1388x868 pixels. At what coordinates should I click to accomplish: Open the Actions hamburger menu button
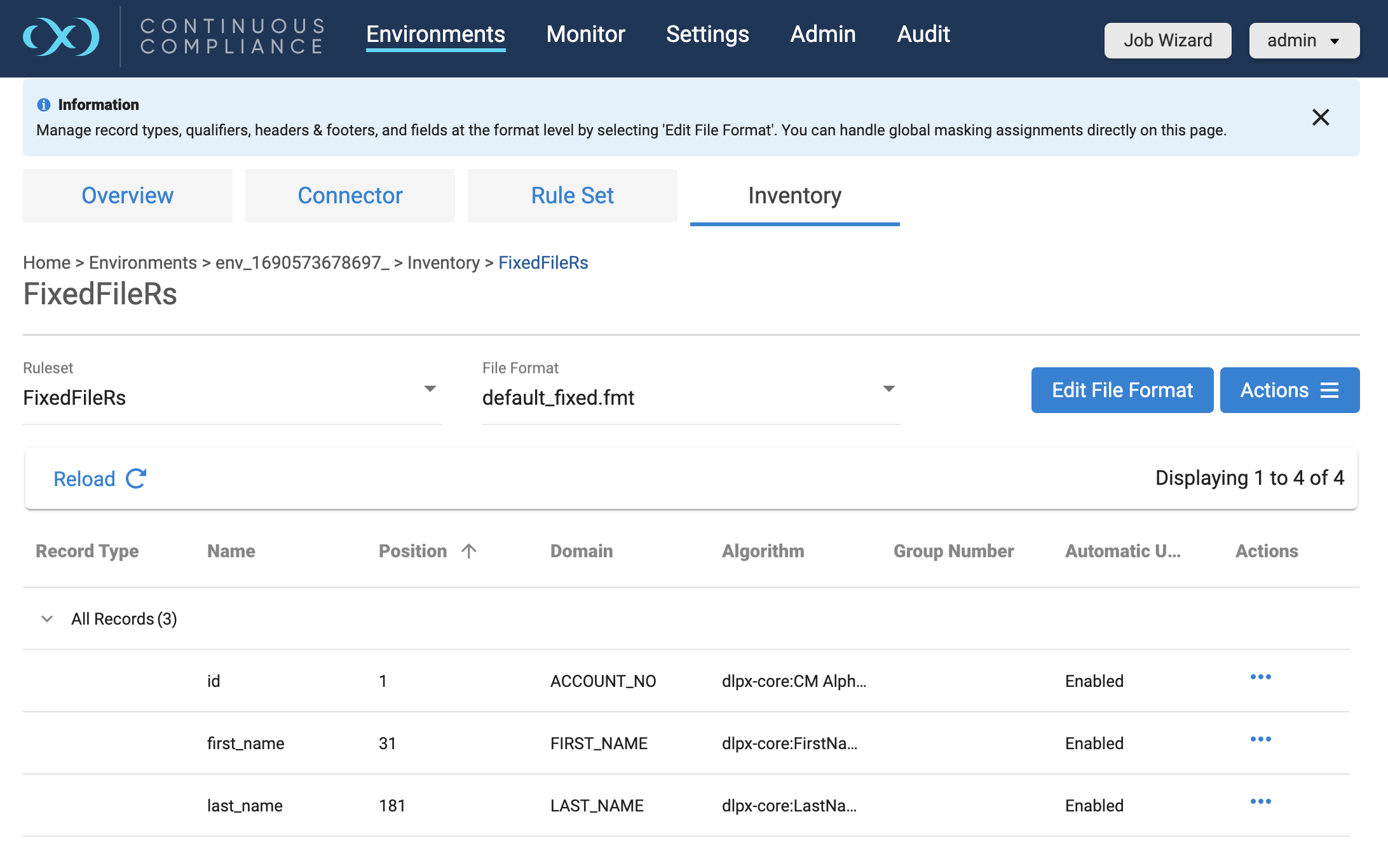click(x=1289, y=390)
